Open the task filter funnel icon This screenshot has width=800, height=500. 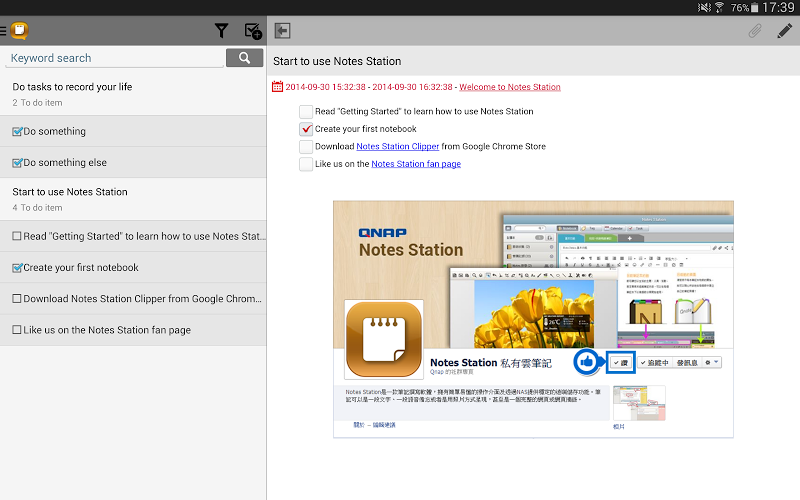pyautogui.click(x=221, y=31)
